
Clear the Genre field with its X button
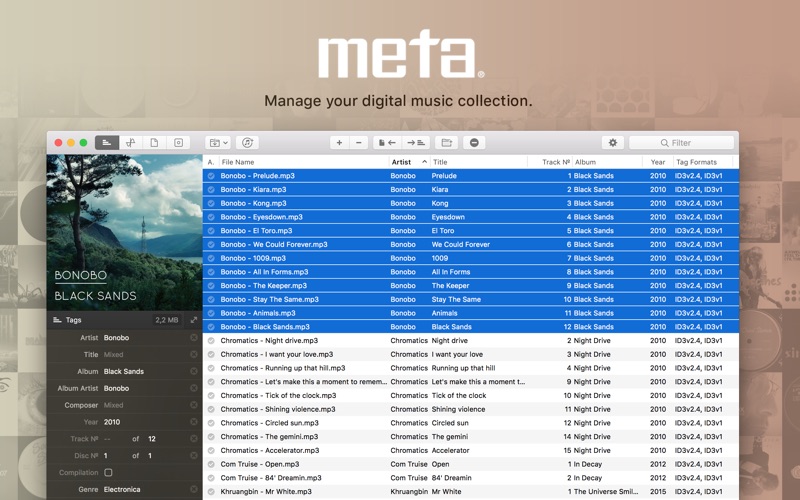pyautogui.click(x=193, y=490)
